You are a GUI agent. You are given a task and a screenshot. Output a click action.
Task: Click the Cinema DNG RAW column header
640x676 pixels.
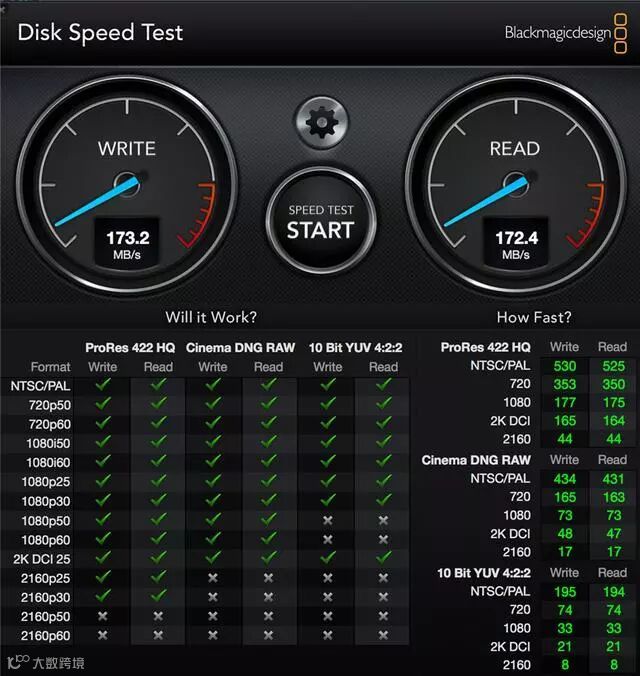coord(240,347)
